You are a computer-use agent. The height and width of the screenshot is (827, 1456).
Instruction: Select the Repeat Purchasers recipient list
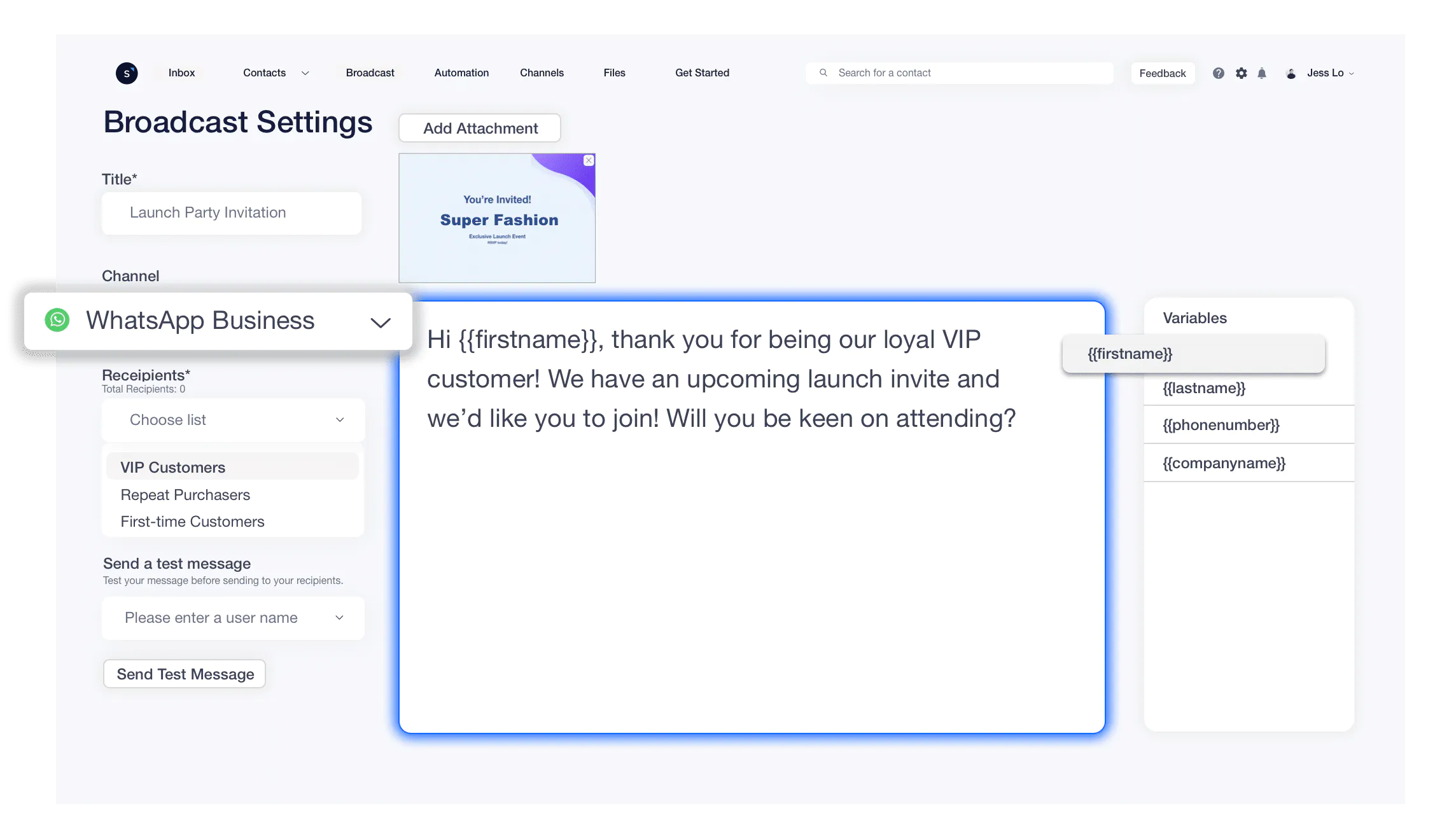point(184,494)
